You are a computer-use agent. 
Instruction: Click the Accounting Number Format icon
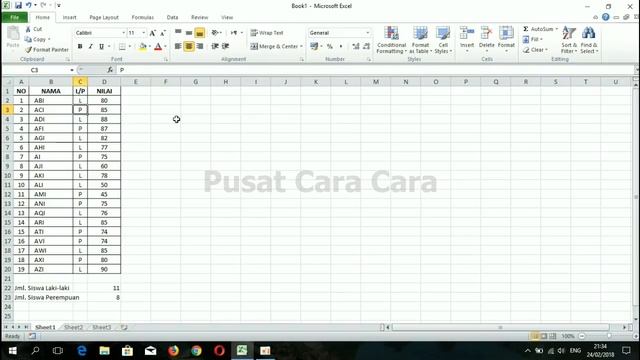coord(314,47)
